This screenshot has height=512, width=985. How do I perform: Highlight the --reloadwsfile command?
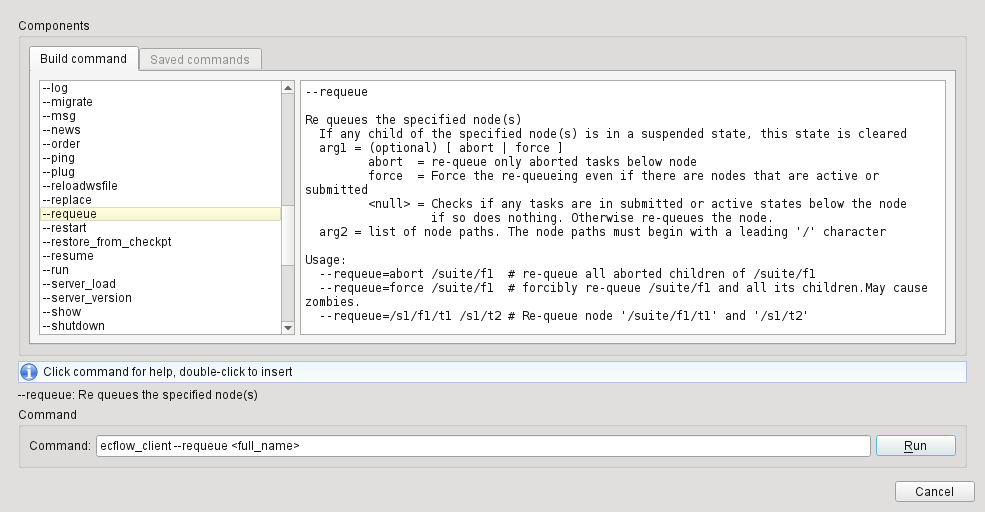pos(80,186)
